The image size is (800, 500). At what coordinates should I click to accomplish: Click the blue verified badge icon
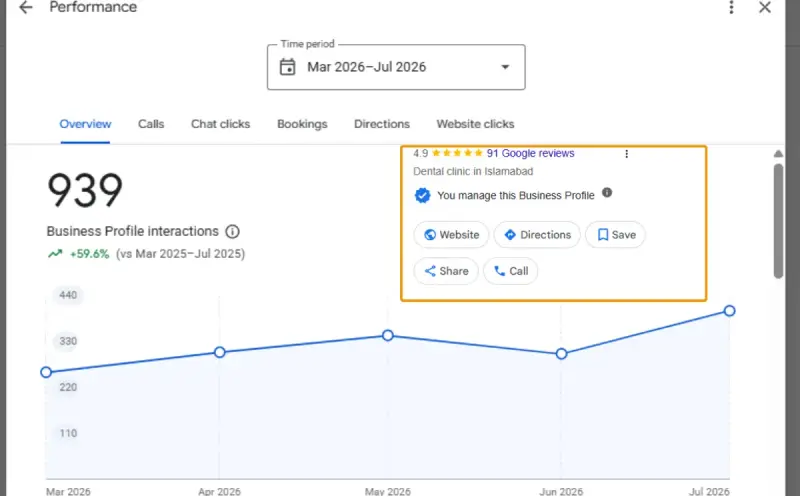pyautogui.click(x=422, y=195)
